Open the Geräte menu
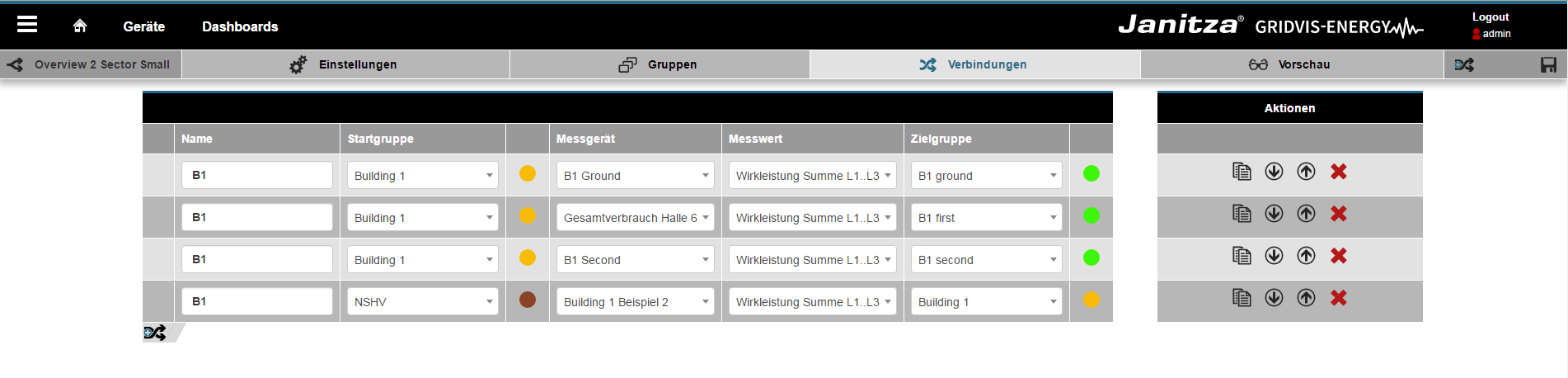This screenshot has height=378, width=1568. pos(143,26)
